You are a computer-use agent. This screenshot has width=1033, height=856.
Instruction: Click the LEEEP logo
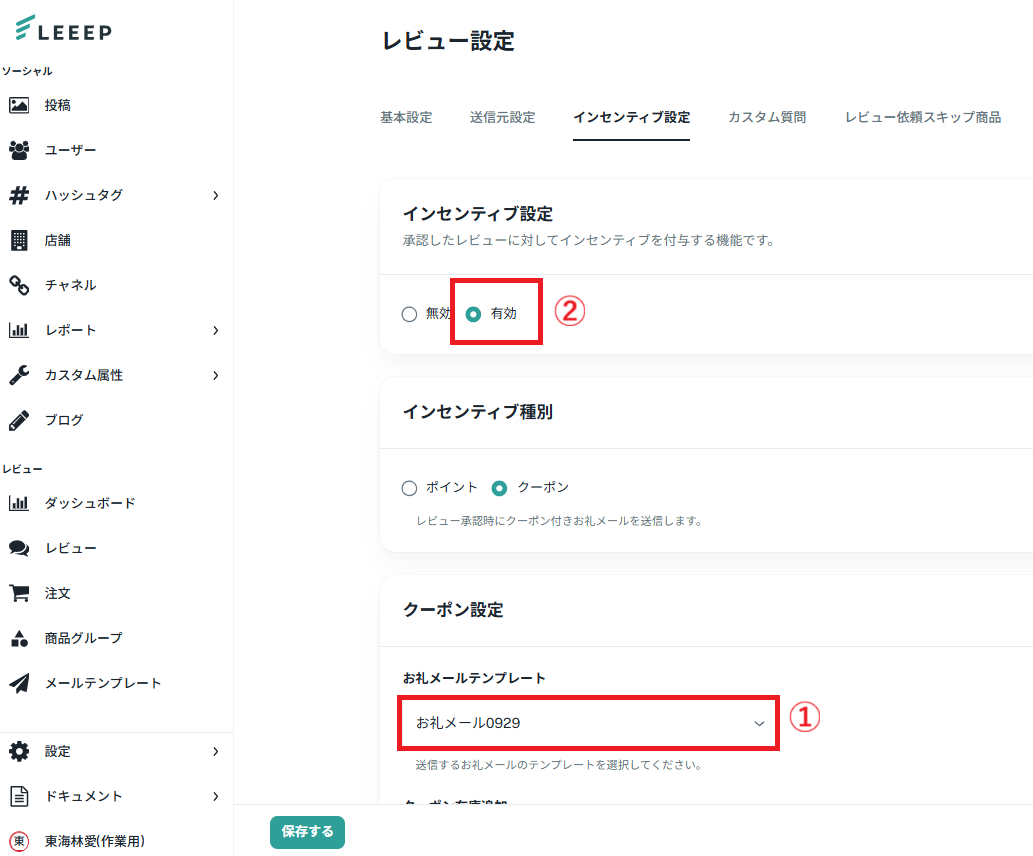[64, 29]
